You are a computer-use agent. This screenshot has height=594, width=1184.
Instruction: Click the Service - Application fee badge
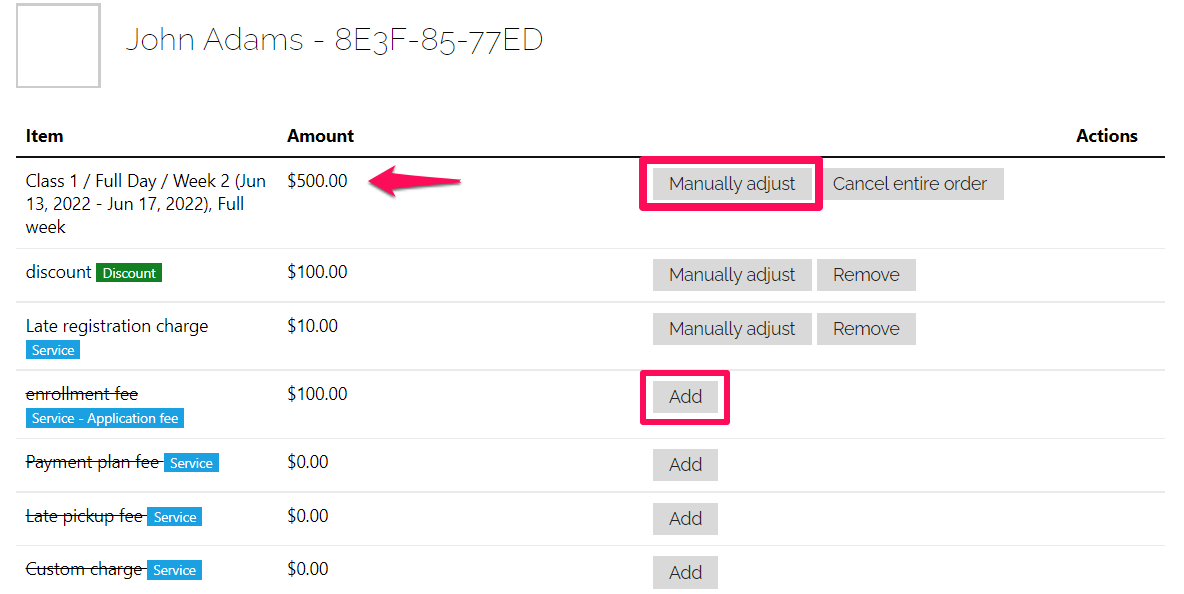105,418
